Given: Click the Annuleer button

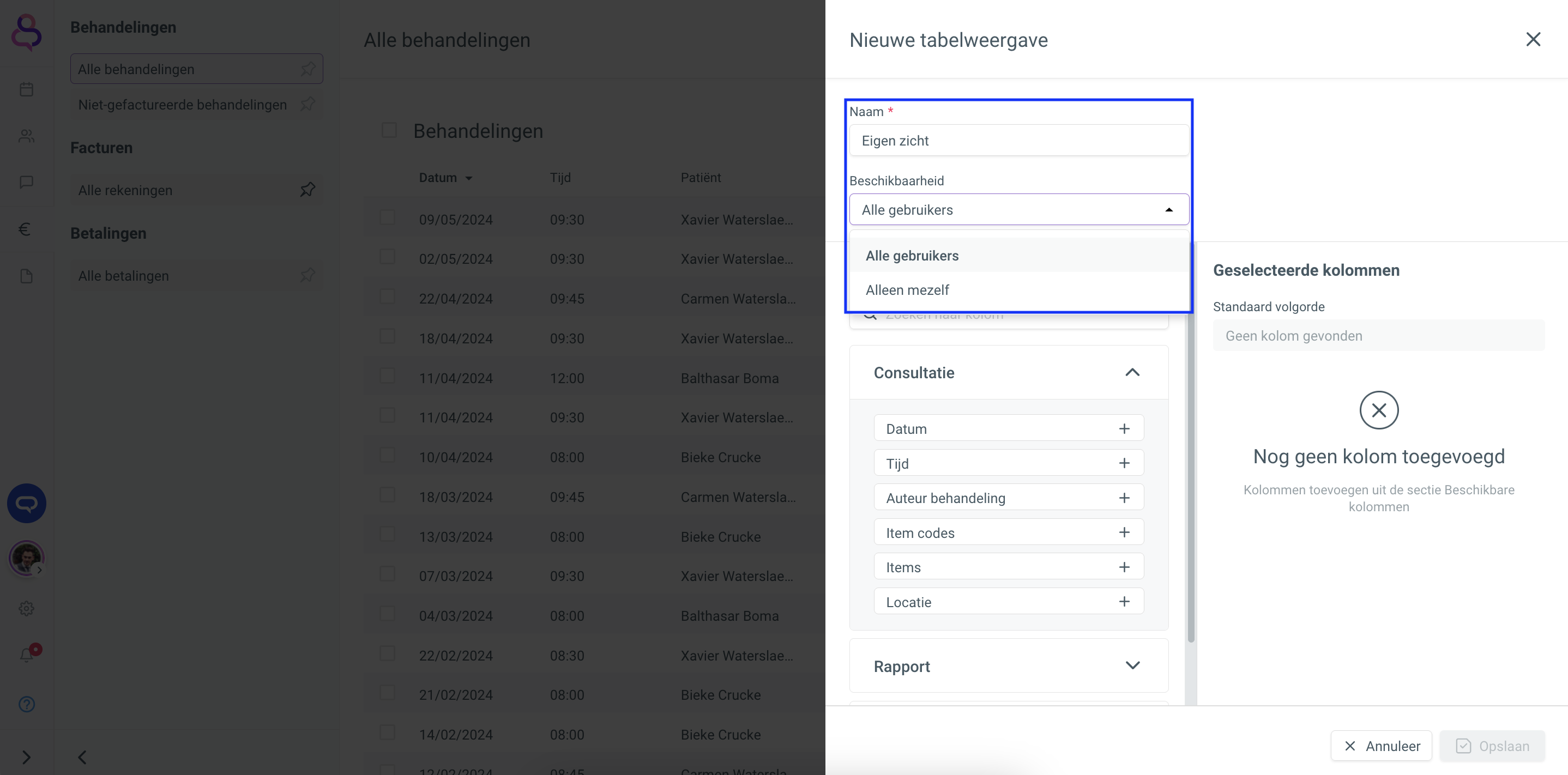Looking at the screenshot, I should coord(1380,746).
